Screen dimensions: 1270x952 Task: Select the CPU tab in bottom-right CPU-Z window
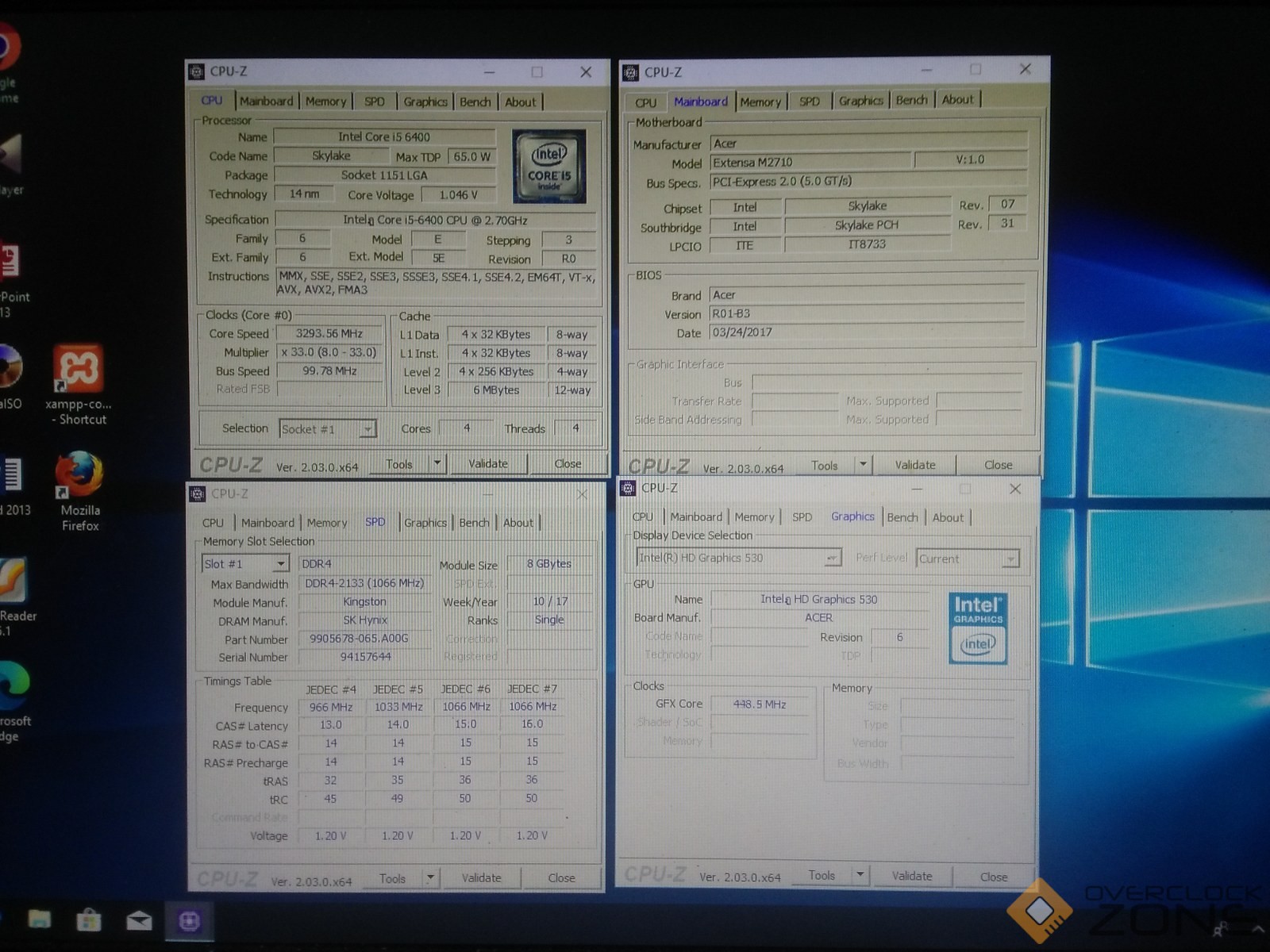[x=643, y=516]
